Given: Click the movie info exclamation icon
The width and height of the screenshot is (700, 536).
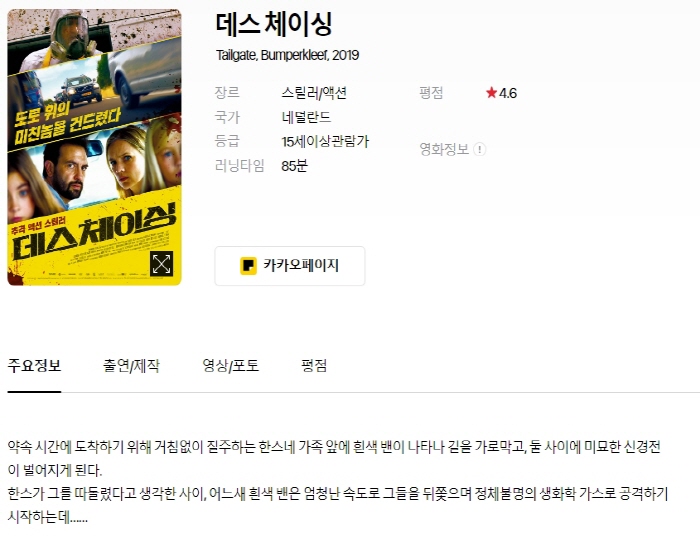Looking at the screenshot, I should (479, 149).
